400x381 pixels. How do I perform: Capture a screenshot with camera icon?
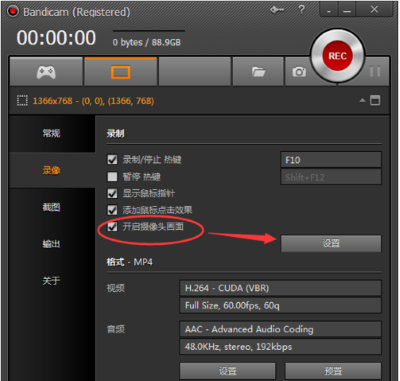(299, 71)
